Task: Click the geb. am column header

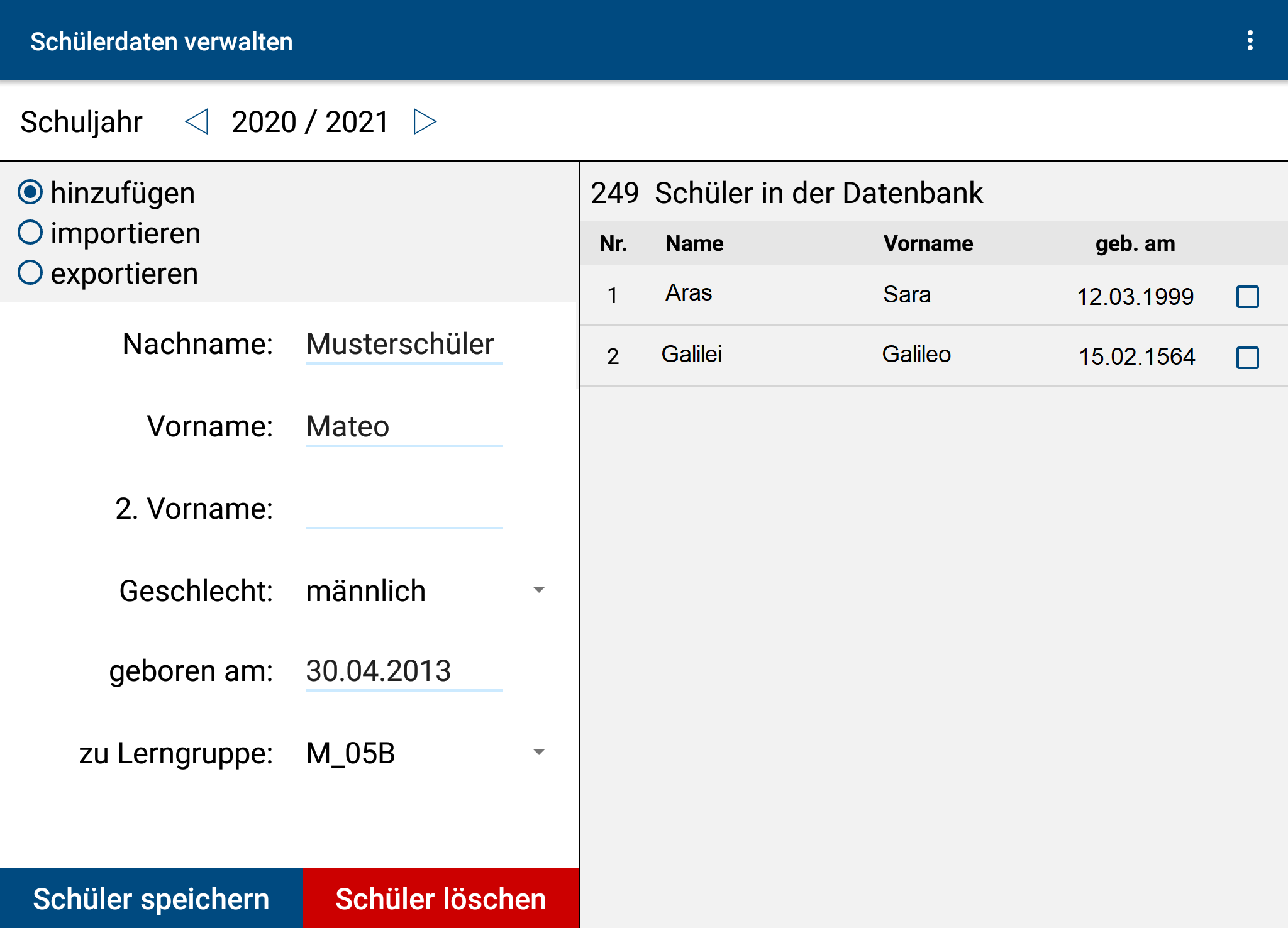Action: click(x=1135, y=243)
